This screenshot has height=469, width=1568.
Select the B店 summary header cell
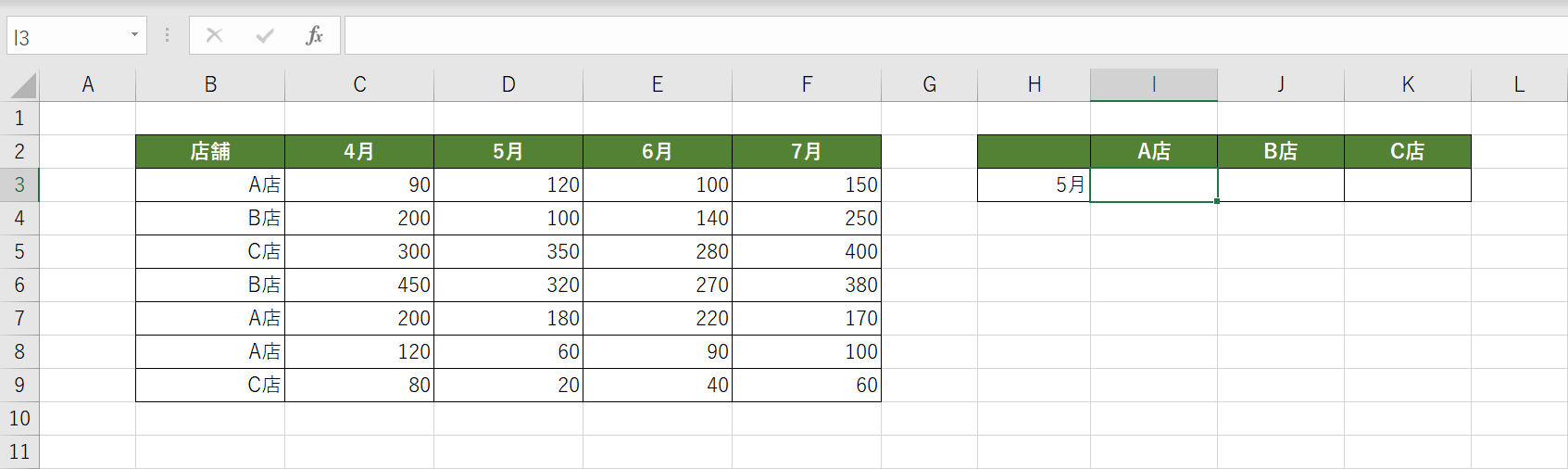[1281, 152]
